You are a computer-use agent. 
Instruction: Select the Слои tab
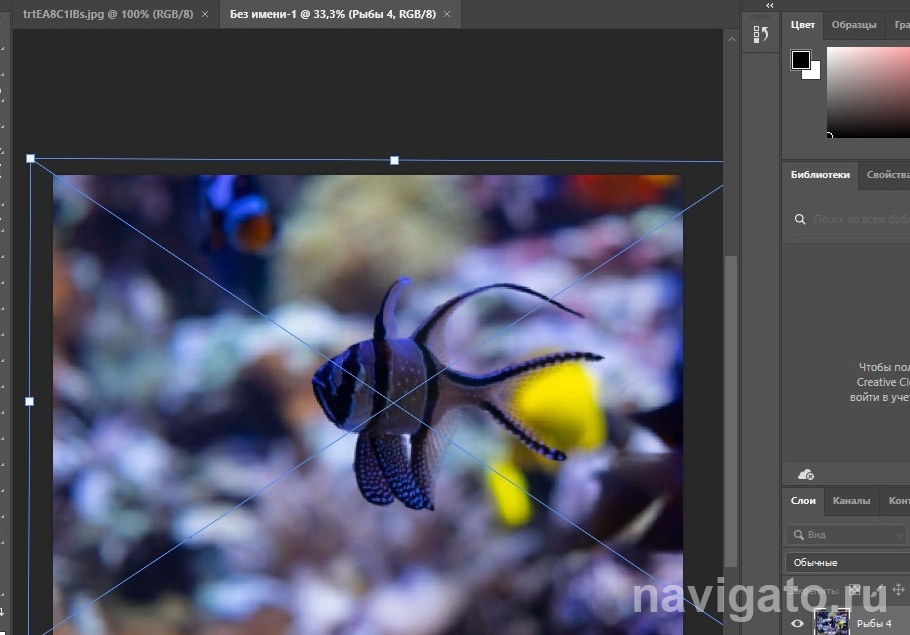pyautogui.click(x=803, y=501)
